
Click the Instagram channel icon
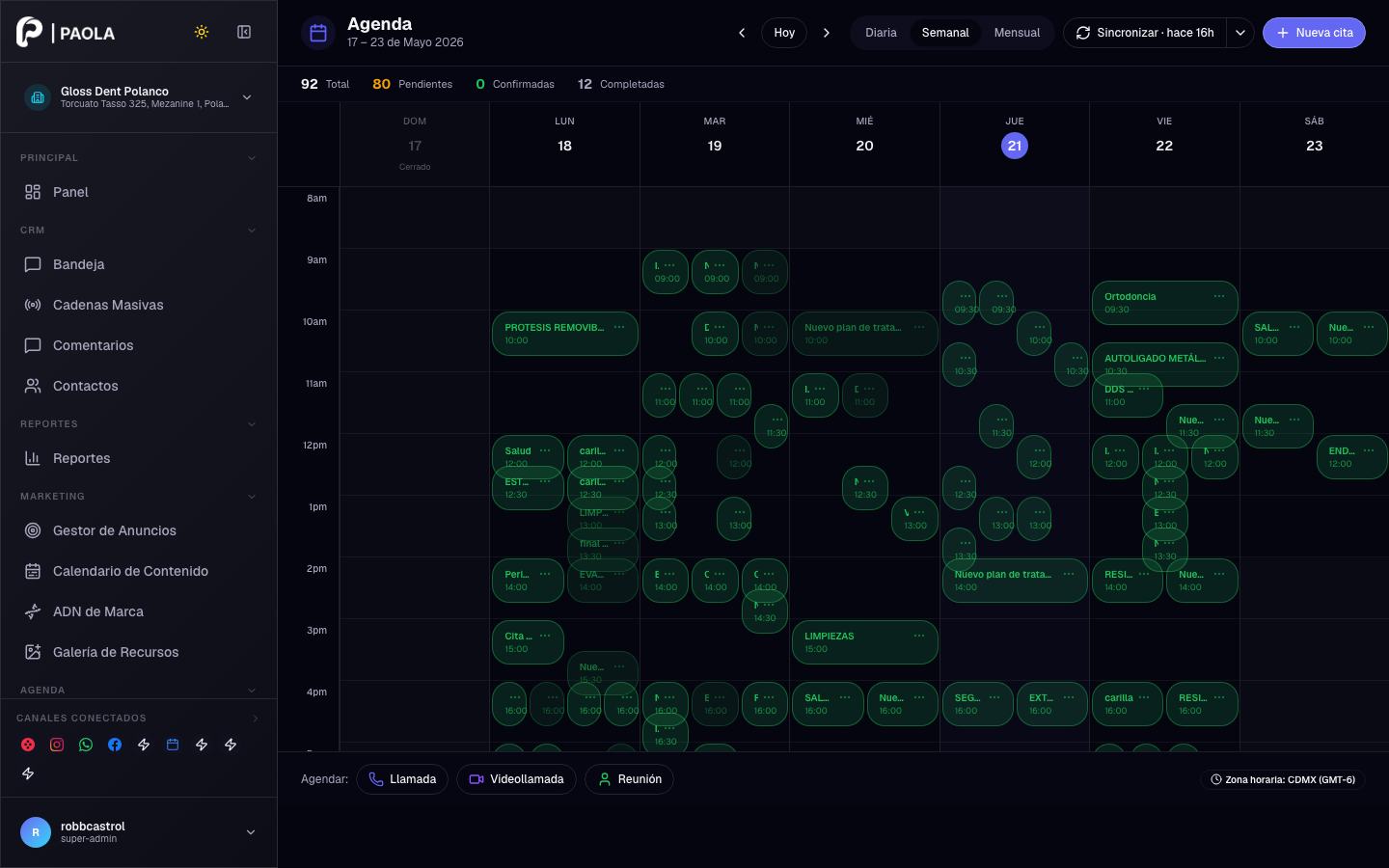tap(57, 745)
